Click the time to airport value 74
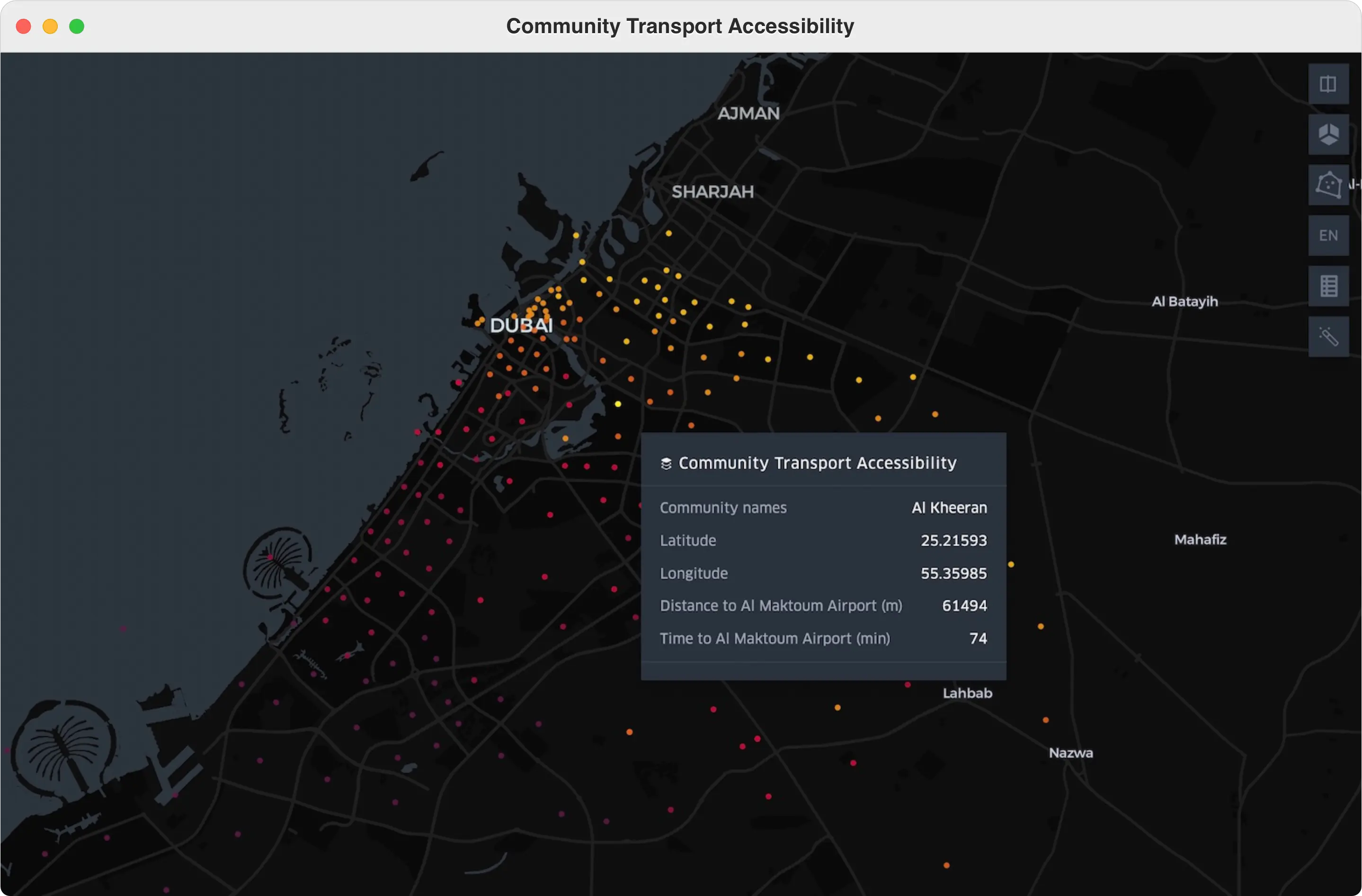The height and width of the screenshot is (896, 1362). point(978,638)
